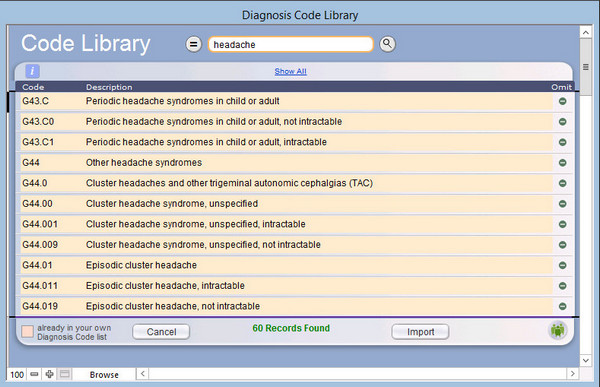Omit the G44.00 cluster headache row

(562, 204)
